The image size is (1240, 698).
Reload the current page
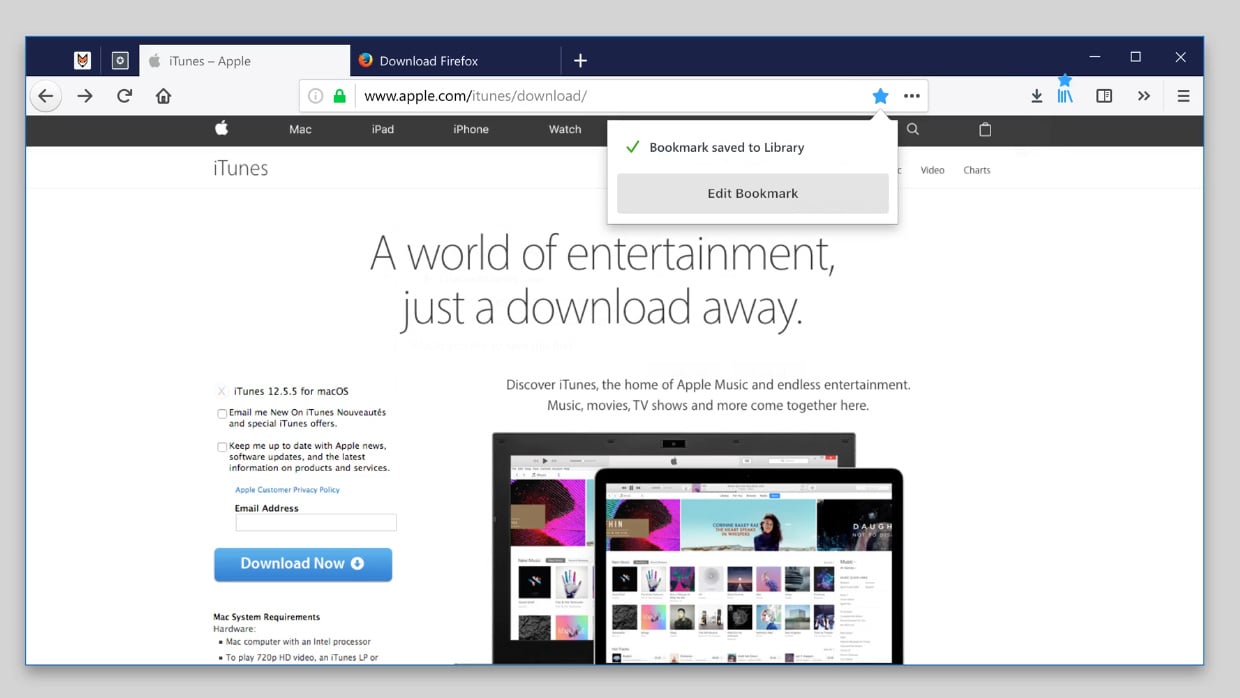click(124, 96)
